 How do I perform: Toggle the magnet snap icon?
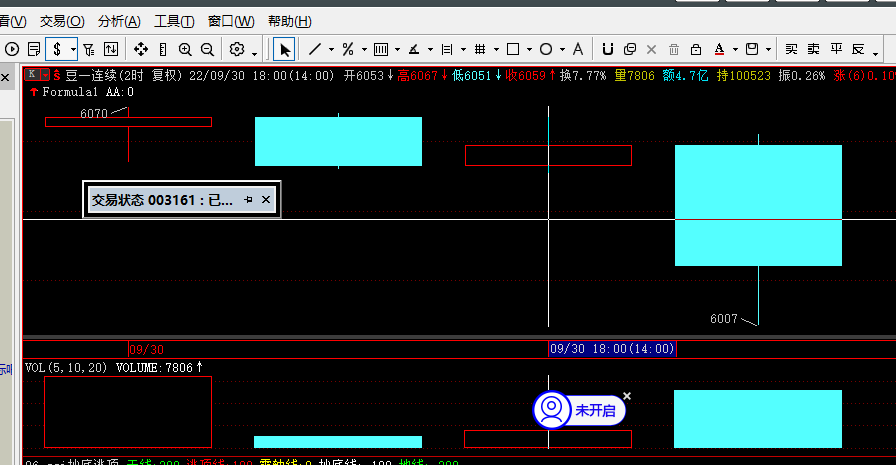607,50
